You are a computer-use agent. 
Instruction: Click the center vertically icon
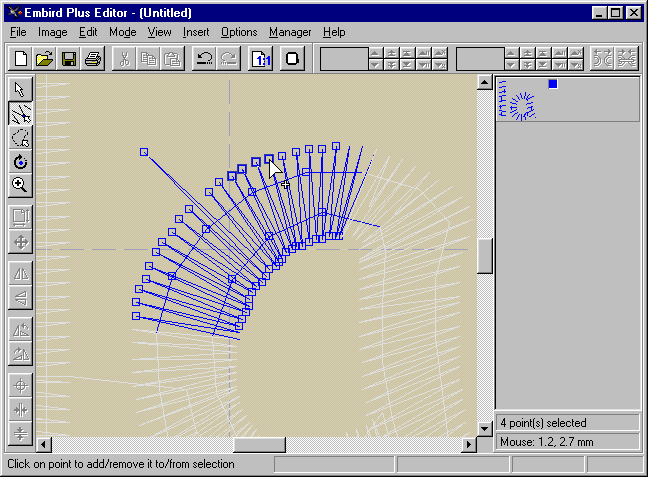pos(20,434)
